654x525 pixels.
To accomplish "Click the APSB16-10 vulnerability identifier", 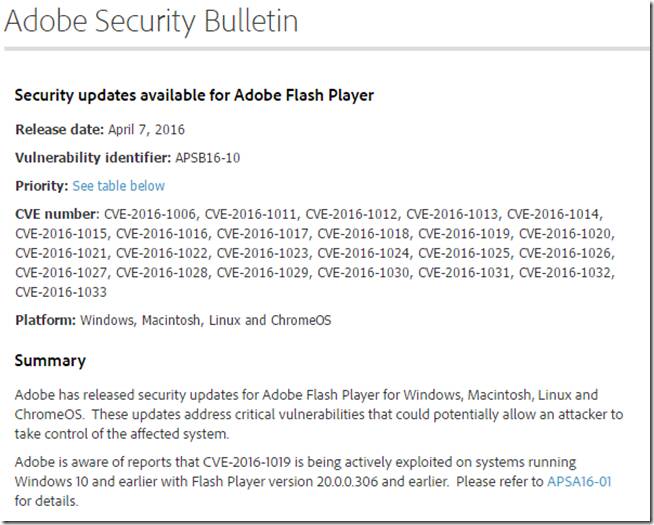I will click(208, 158).
